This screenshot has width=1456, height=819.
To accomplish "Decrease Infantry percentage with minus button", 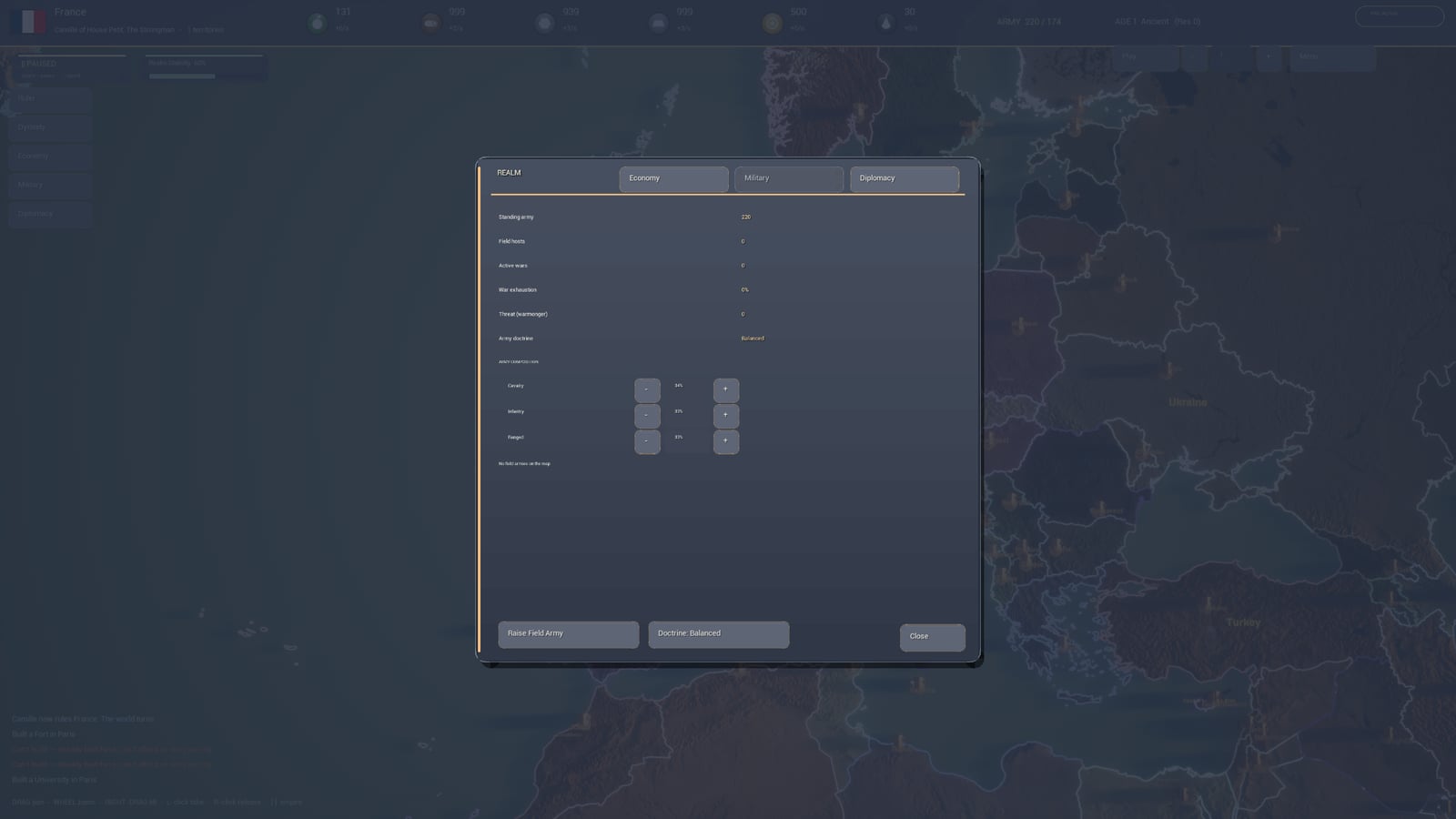I will click(x=647, y=415).
